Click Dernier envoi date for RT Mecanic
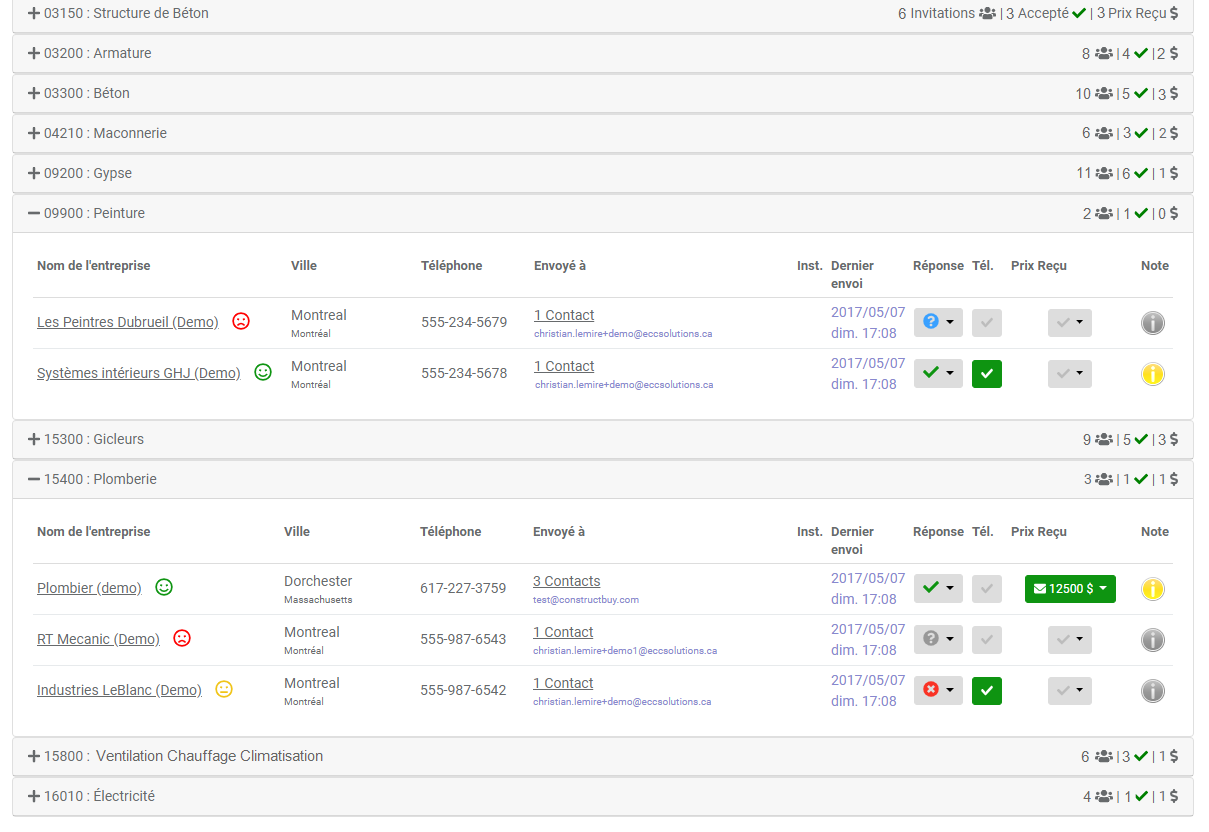1209x832 pixels. pos(868,640)
